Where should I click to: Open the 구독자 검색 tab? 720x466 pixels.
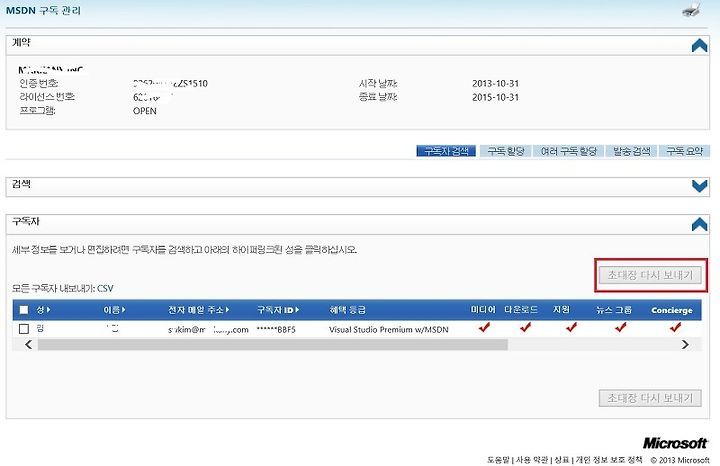(446, 151)
